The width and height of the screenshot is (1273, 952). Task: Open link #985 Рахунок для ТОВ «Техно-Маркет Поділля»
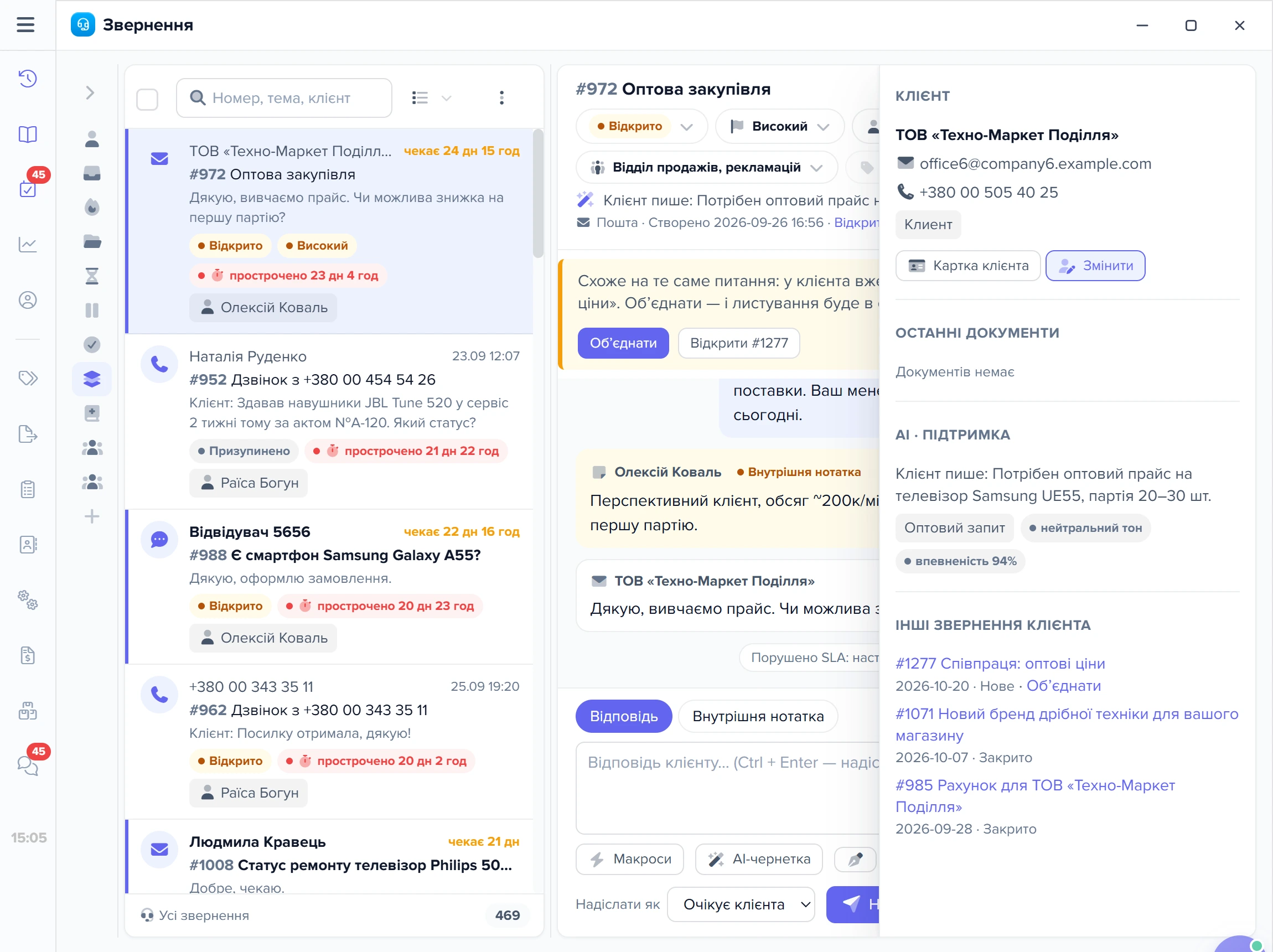[x=1036, y=796]
